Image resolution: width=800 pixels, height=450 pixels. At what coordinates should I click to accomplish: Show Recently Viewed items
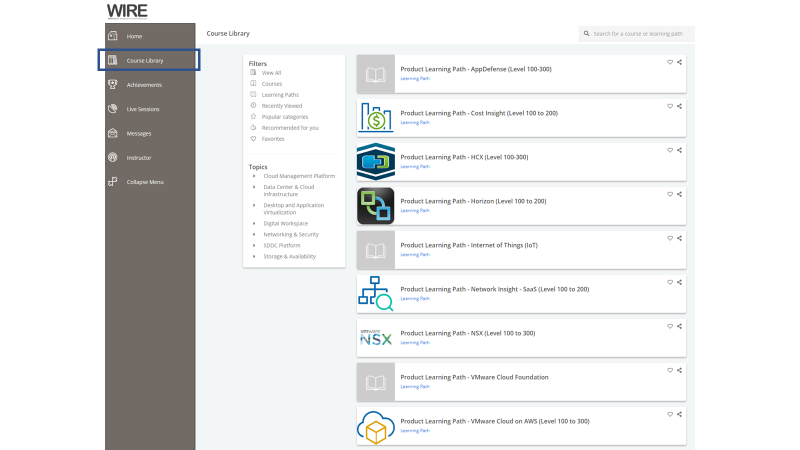tap(282, 106)
